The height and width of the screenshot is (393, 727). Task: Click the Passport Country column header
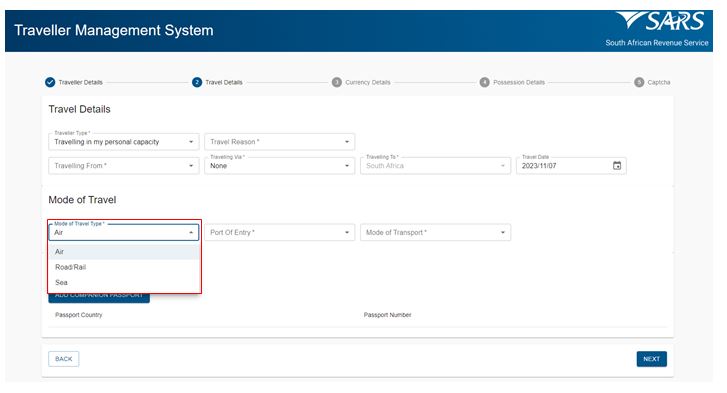(x=78, y=315)
